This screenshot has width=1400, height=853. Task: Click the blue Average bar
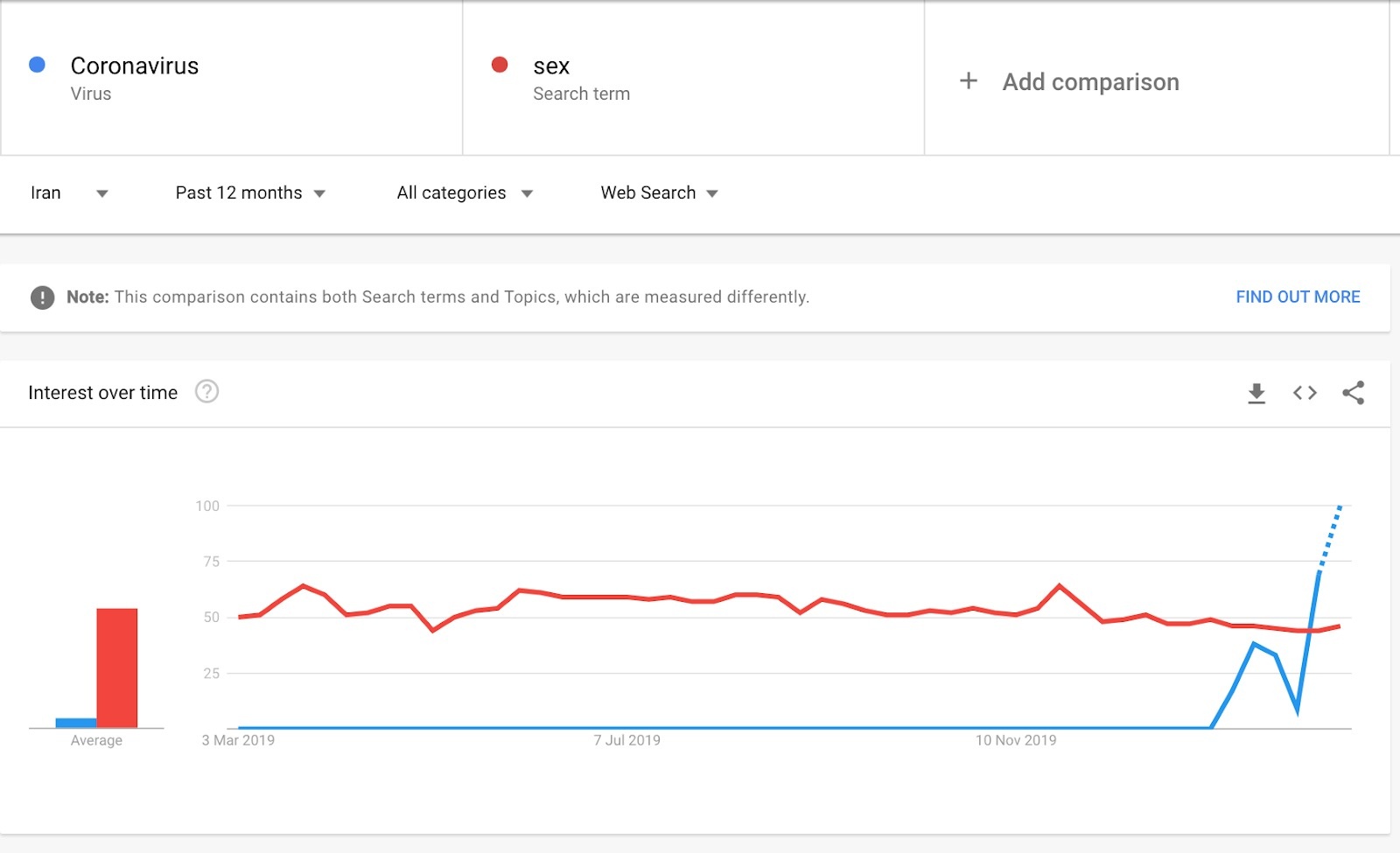[x=76, y=723]
